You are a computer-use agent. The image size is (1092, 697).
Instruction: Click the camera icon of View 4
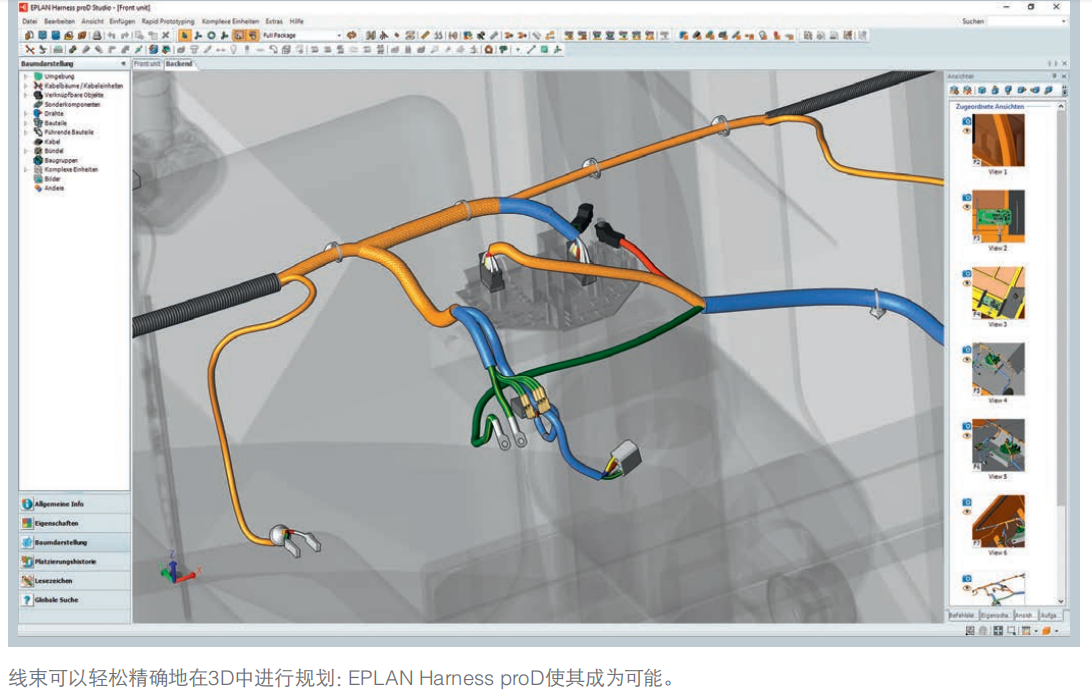coord(967,350)
